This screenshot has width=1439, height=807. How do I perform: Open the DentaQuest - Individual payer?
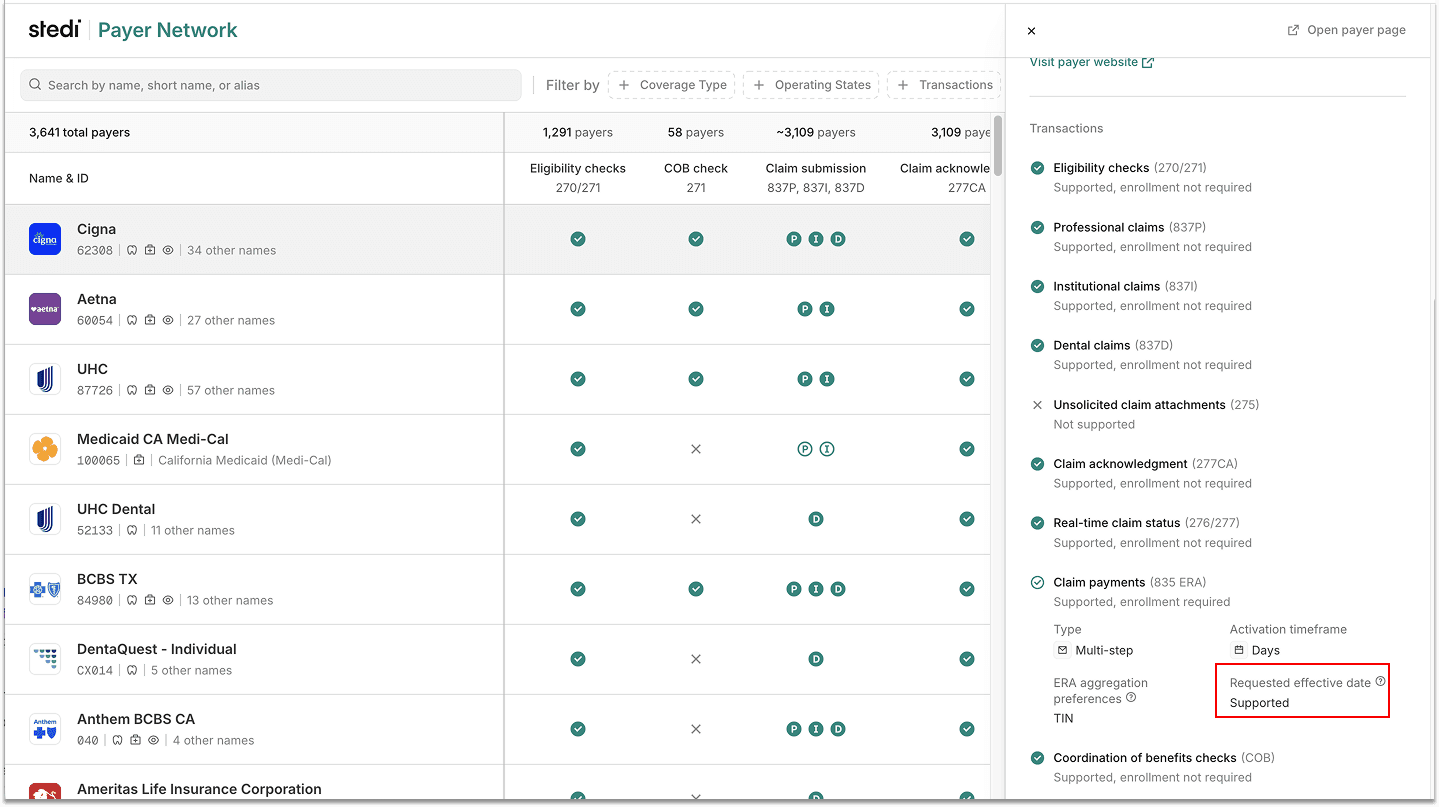[x=157, y=649]
